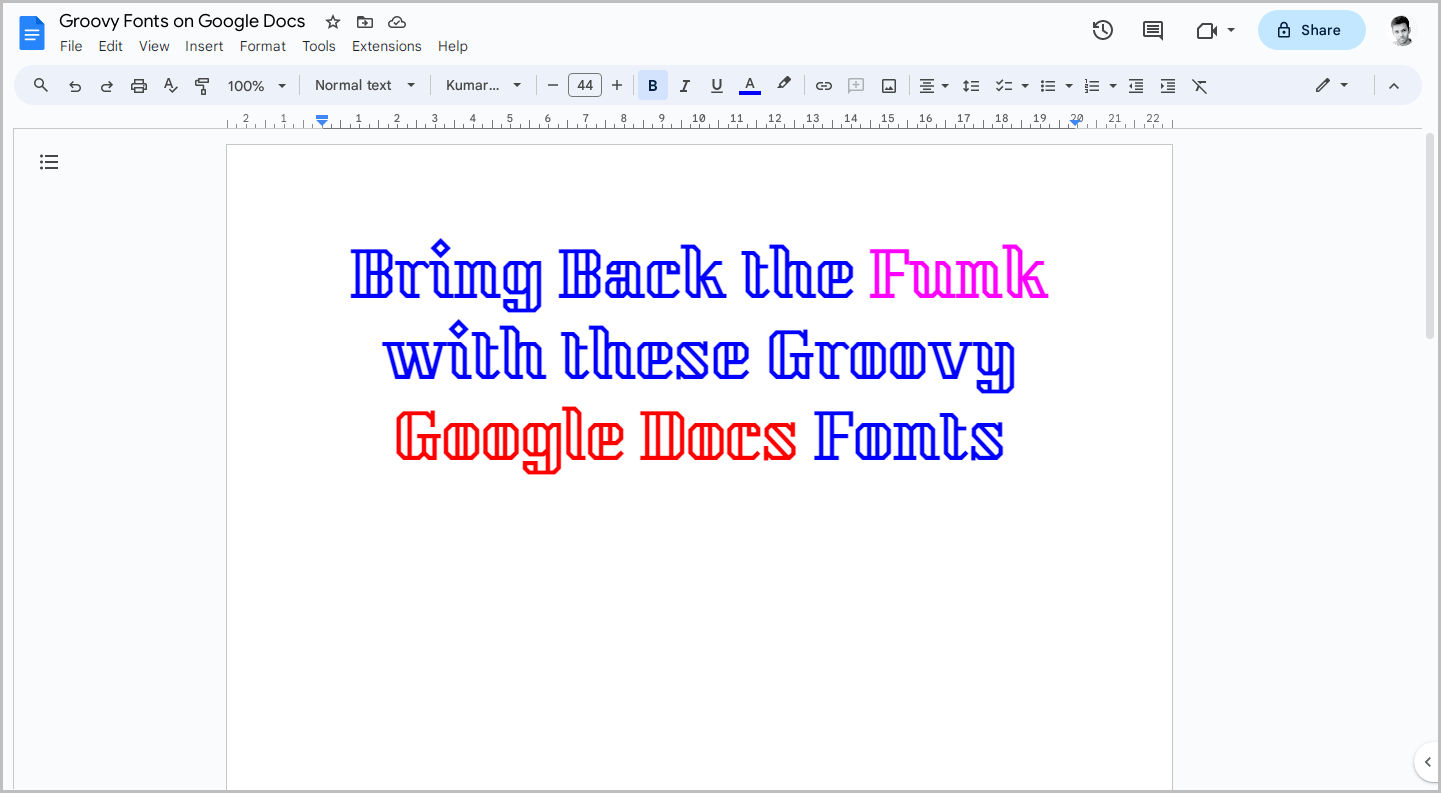The width and height of the screenshot is (1441, 793).
Task: Insert a link
Action: coord(823,85)
